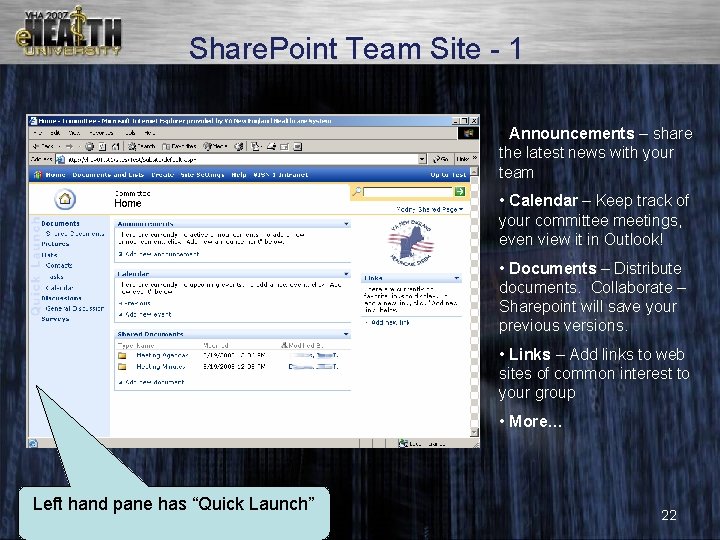
Task: Sort documents by the Modified column header
Action: click(x=216, y=345)
